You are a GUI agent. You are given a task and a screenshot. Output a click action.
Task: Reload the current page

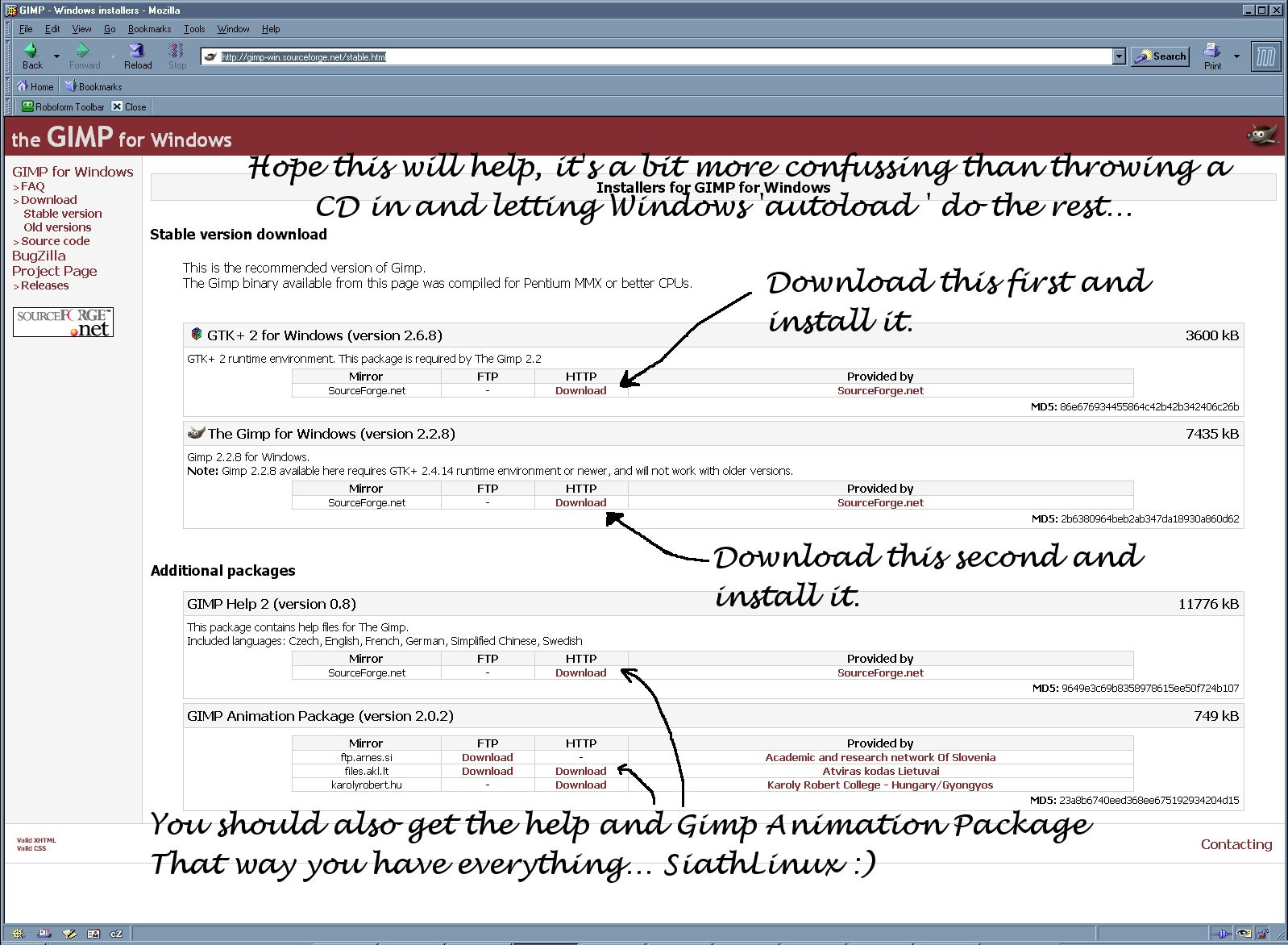137,56
